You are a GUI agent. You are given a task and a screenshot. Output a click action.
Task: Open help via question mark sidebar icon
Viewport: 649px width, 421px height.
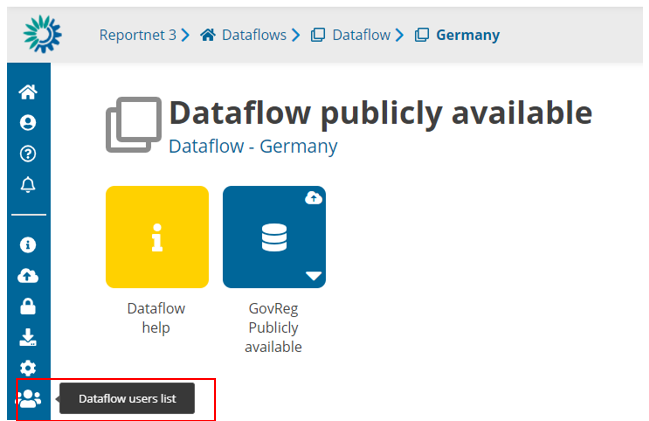click(x=28, y=154)
